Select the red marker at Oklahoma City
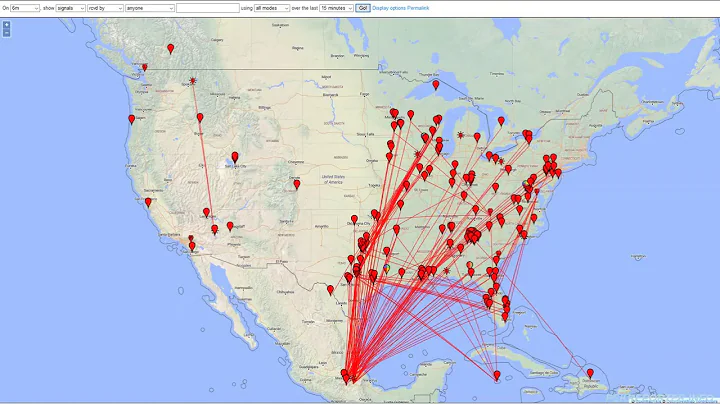This screenshot has width=720, height=404. (354, 219)
